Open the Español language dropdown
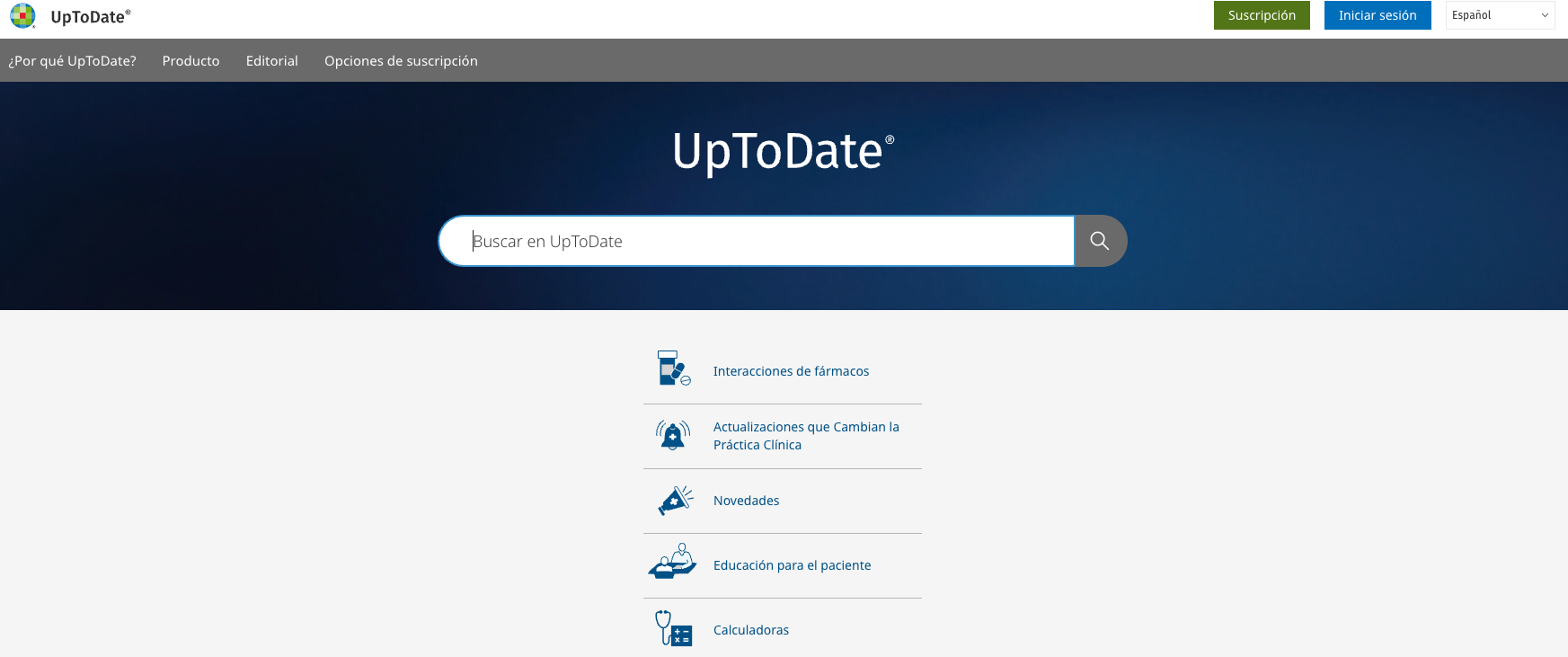Image resolution: width=1568 pixels, height=657 pixels. (x=1500, y=15)
